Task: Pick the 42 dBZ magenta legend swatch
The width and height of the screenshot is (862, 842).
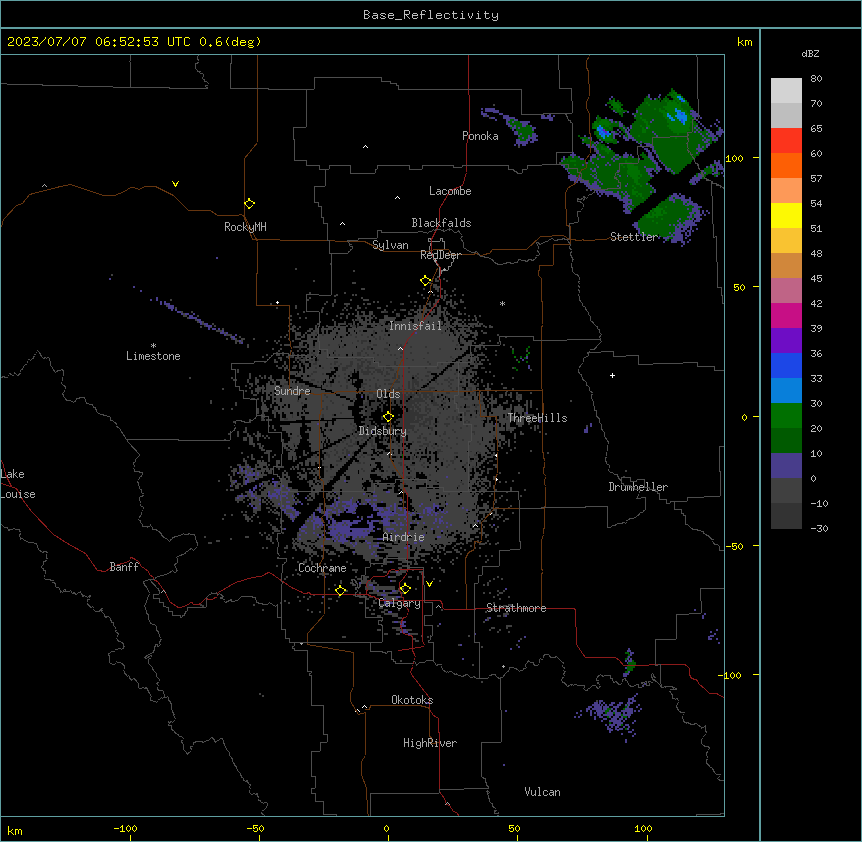Action: tap(786, 316)
